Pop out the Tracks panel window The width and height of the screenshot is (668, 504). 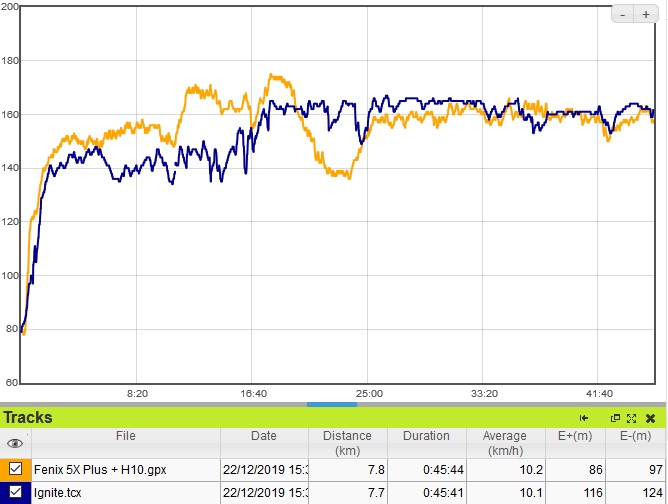click(616, 418)
